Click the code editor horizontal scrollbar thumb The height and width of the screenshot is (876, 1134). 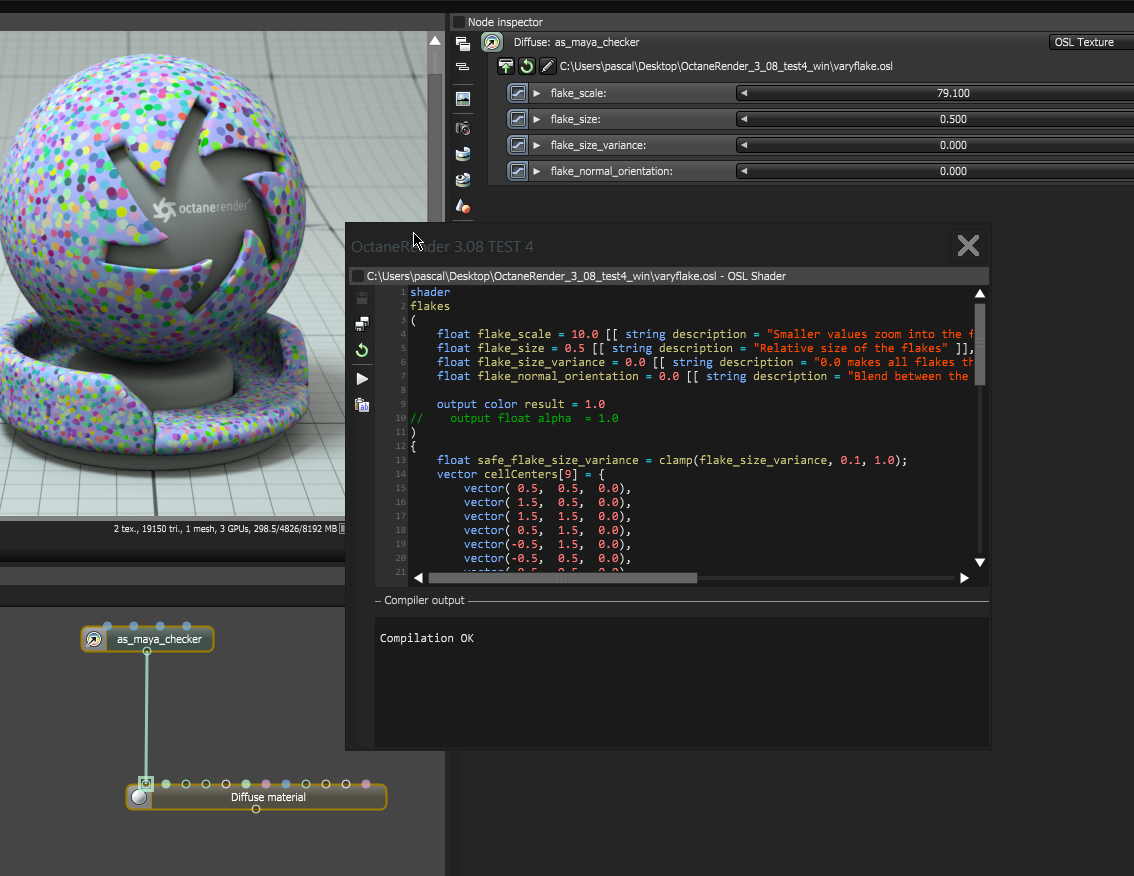pos(563,578)
